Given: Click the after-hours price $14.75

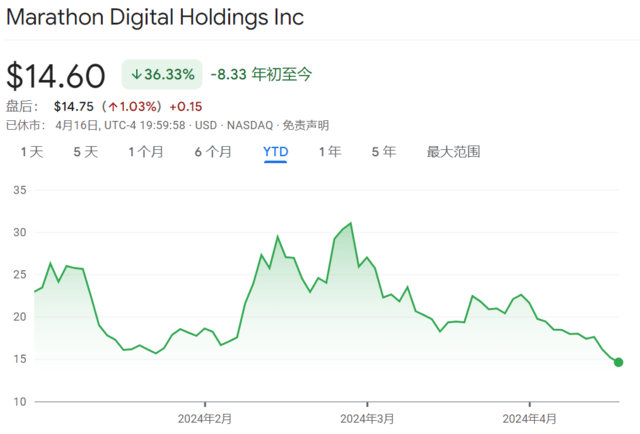Looking at the screenshot, I should click(73, 106).
